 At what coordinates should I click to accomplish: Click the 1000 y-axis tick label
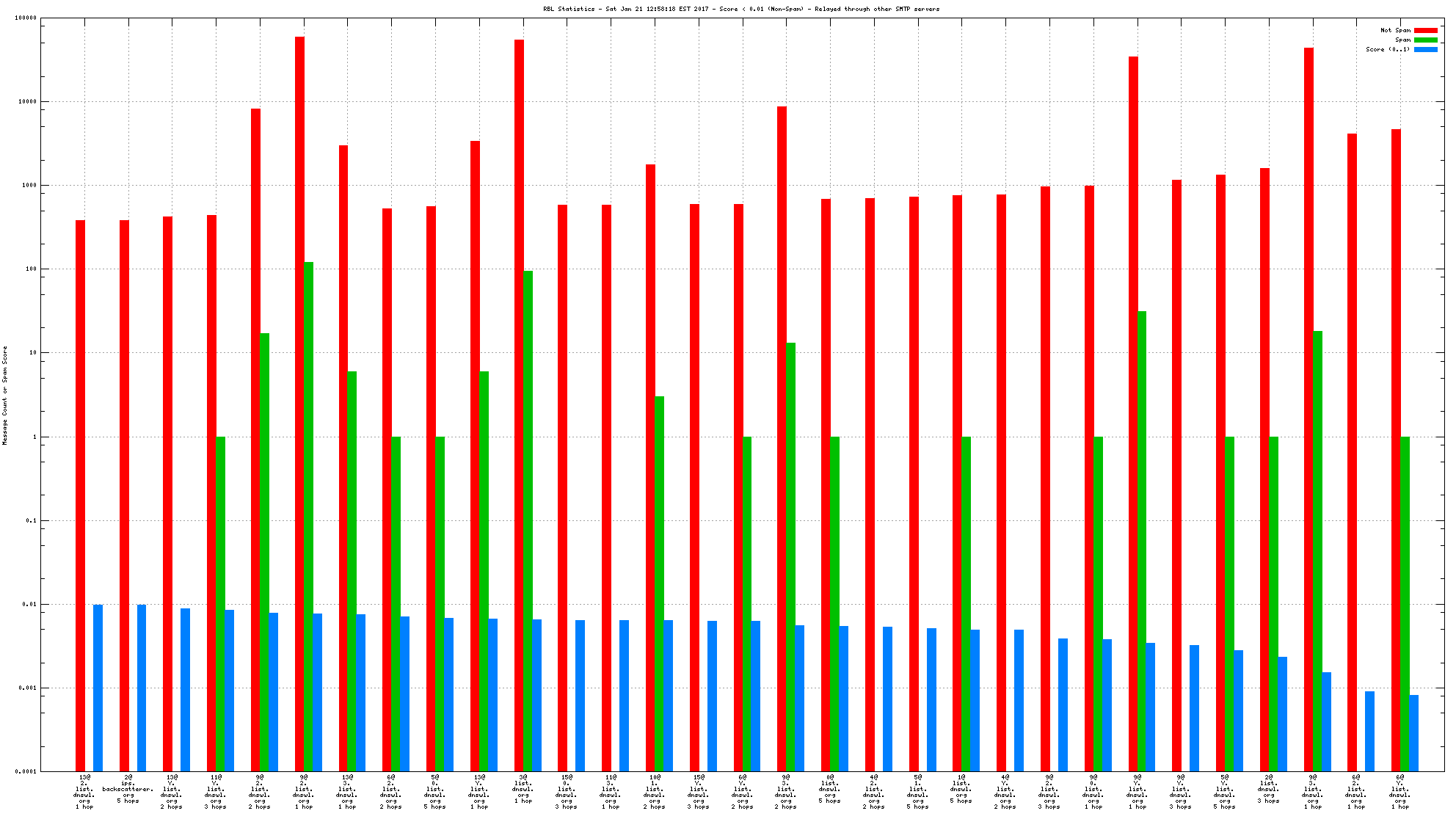[29, 185]
